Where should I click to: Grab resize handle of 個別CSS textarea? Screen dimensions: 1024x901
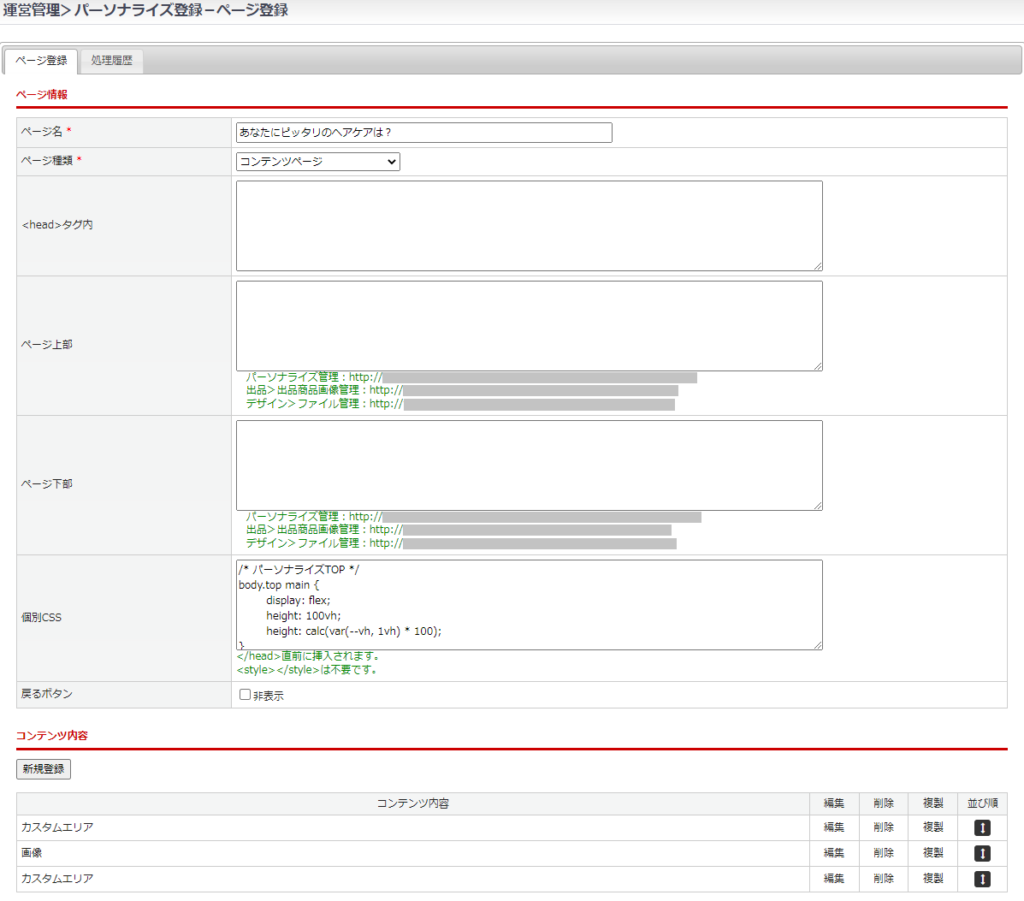pyautogui.click(x=818, y=645)
